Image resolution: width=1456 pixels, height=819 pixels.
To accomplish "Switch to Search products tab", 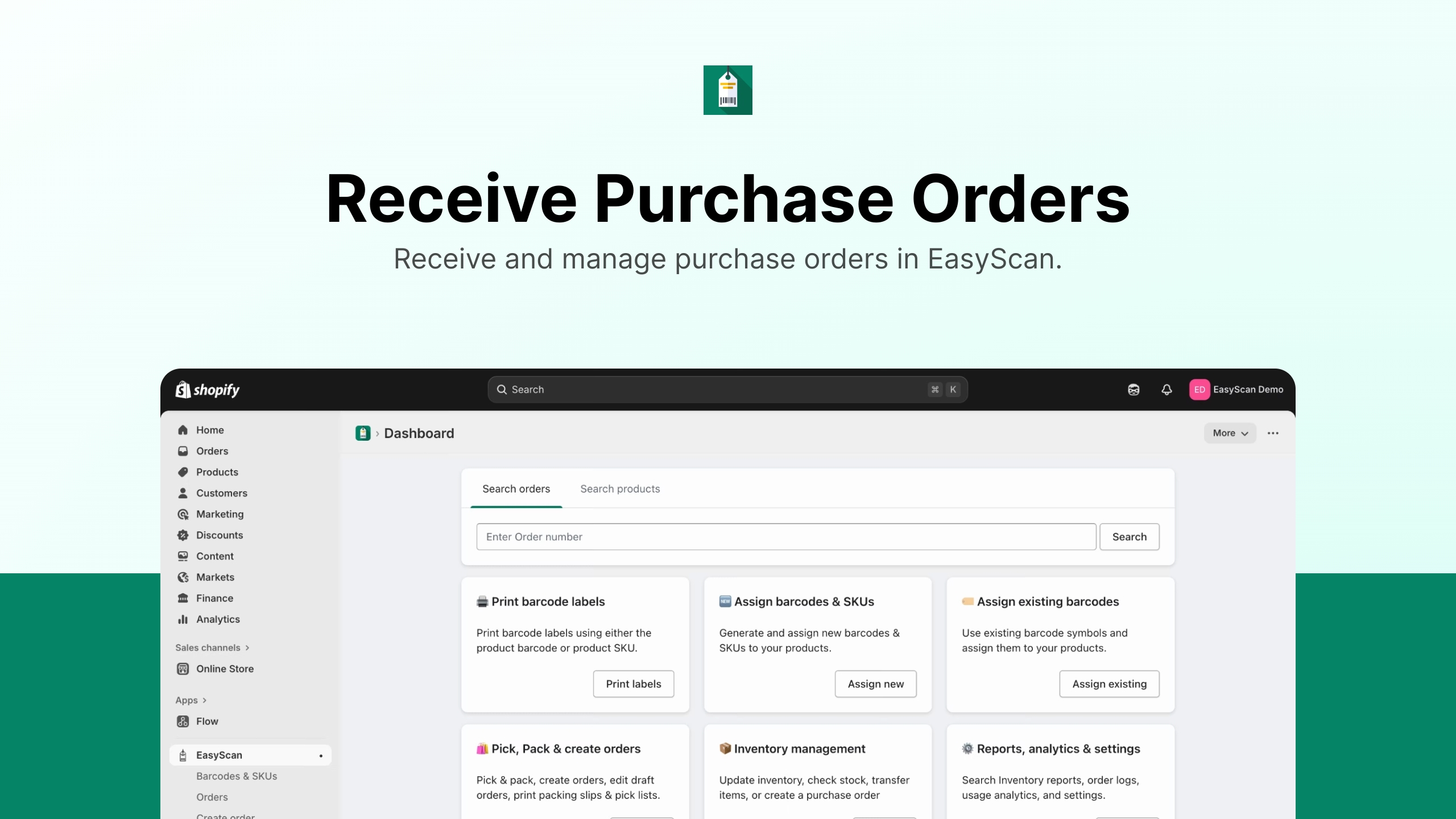I will 620,489.
